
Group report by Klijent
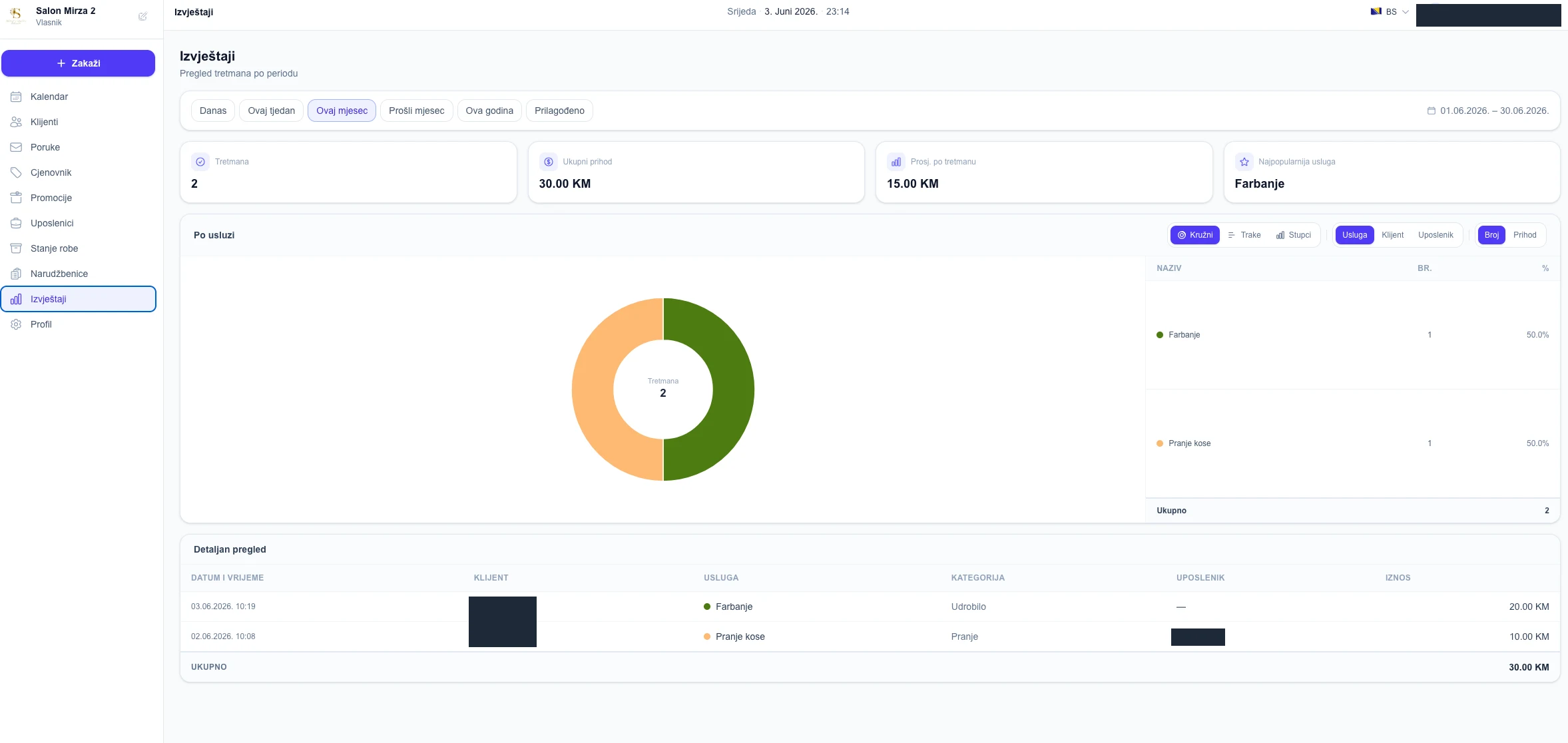[x=1392, y=235]
